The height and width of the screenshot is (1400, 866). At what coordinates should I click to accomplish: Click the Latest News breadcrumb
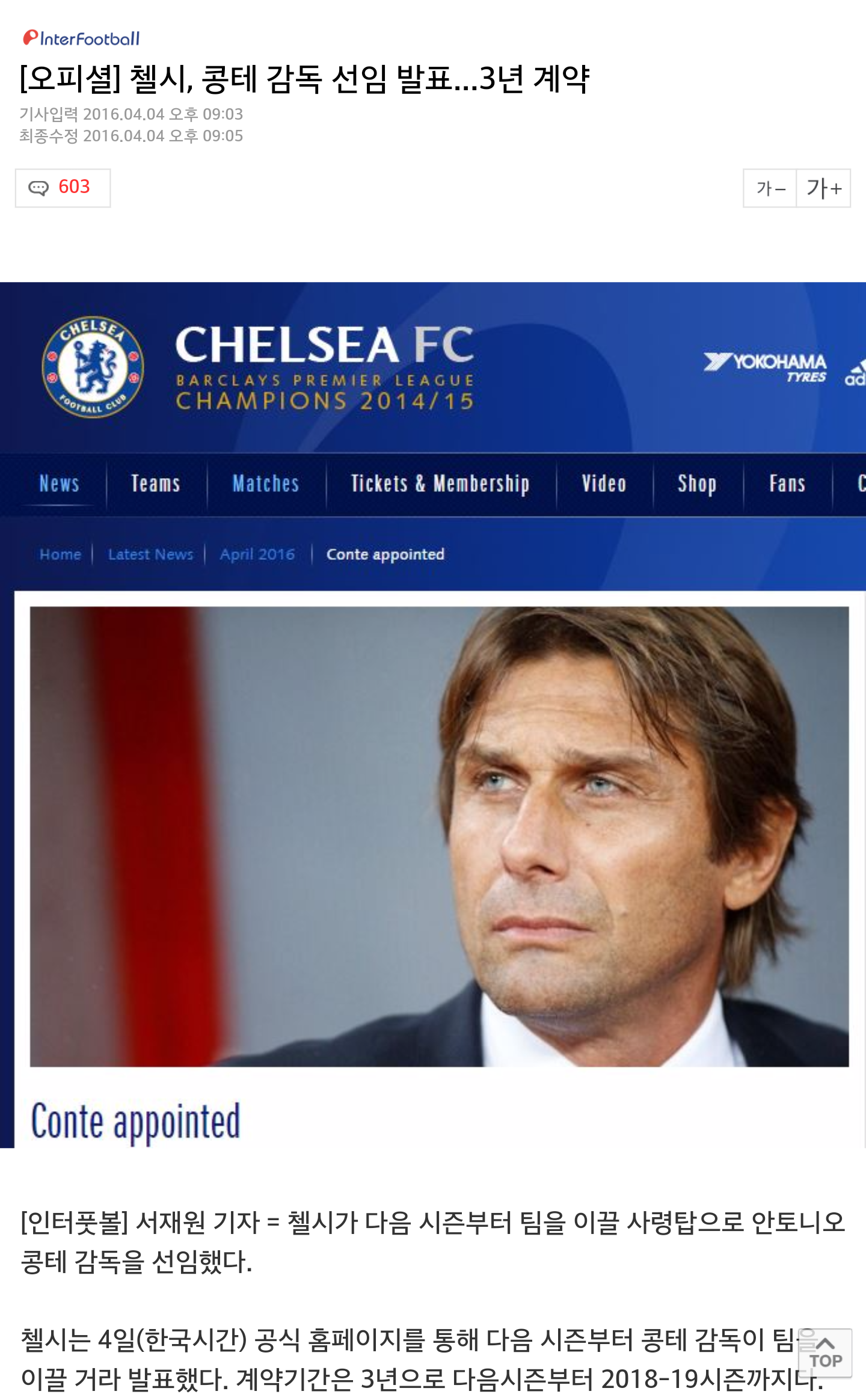point(150,554)
